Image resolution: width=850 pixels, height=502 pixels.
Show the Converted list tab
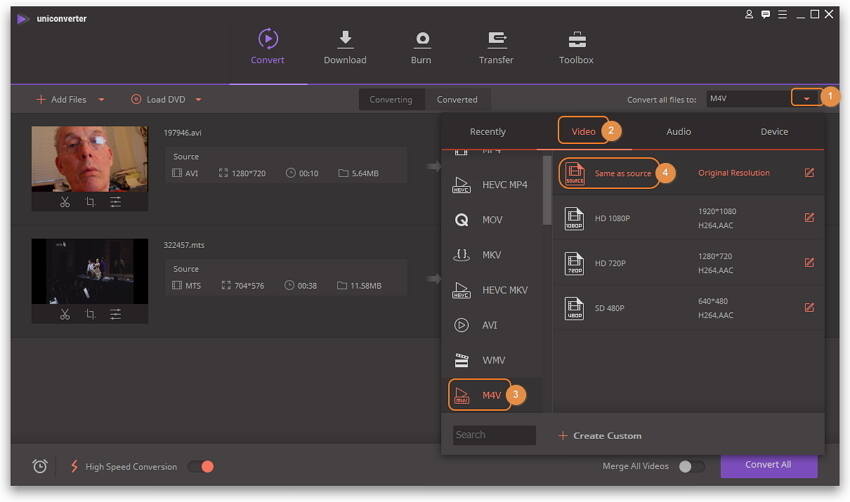pos(457,100)
